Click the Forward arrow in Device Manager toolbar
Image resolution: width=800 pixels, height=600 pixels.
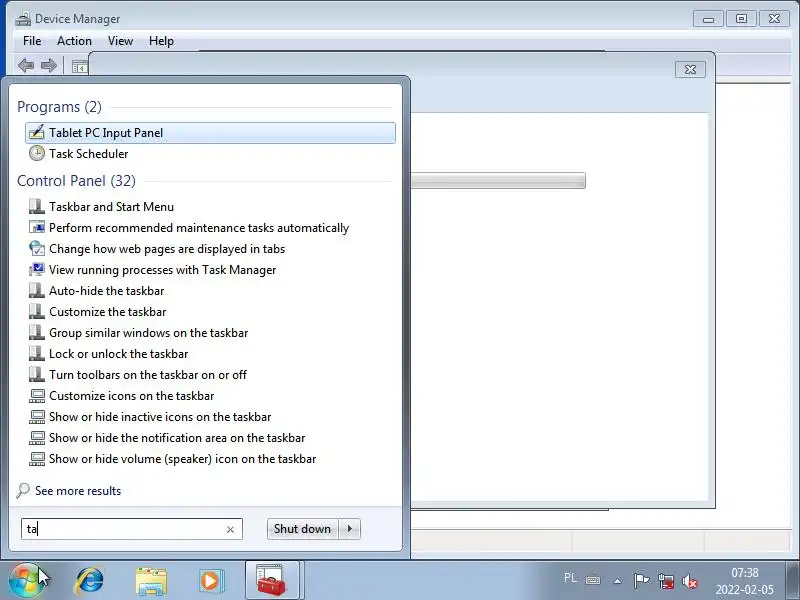click(x=49, y=65)
